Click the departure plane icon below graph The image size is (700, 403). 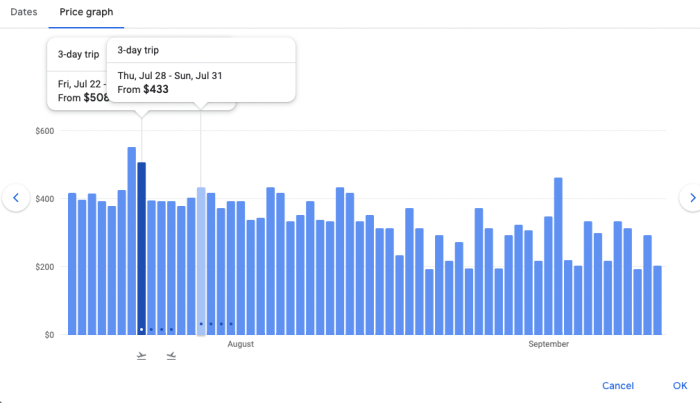click(x=142, y=355)
